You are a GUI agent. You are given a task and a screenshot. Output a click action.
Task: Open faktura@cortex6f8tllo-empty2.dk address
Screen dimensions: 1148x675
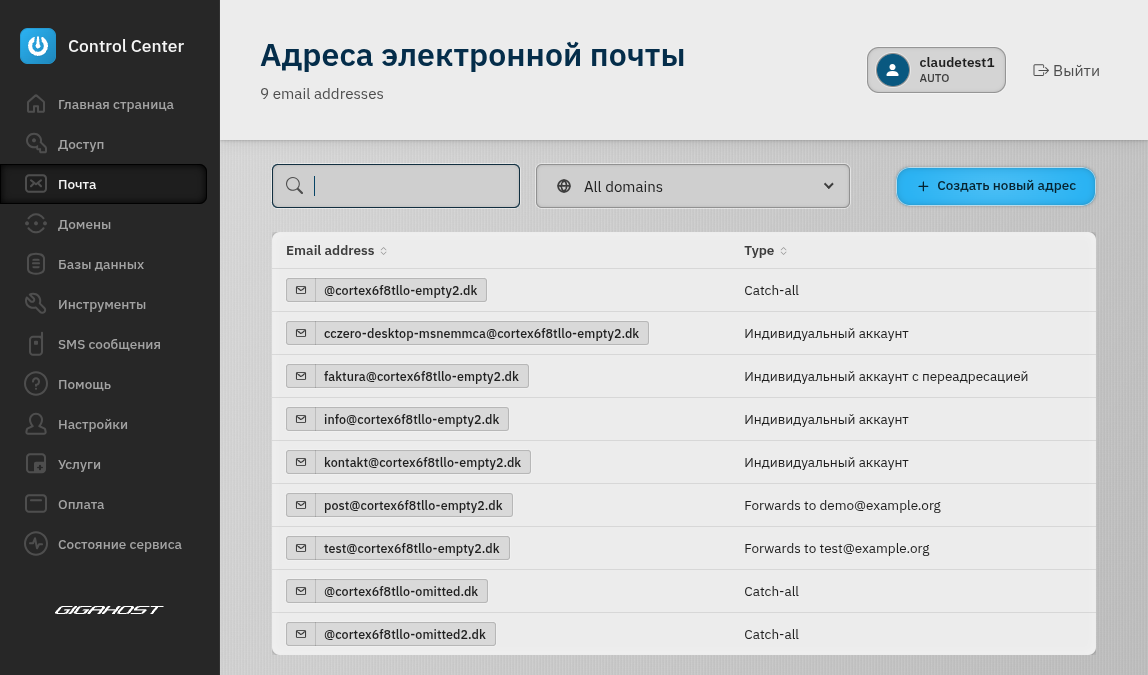pos(407,376)
